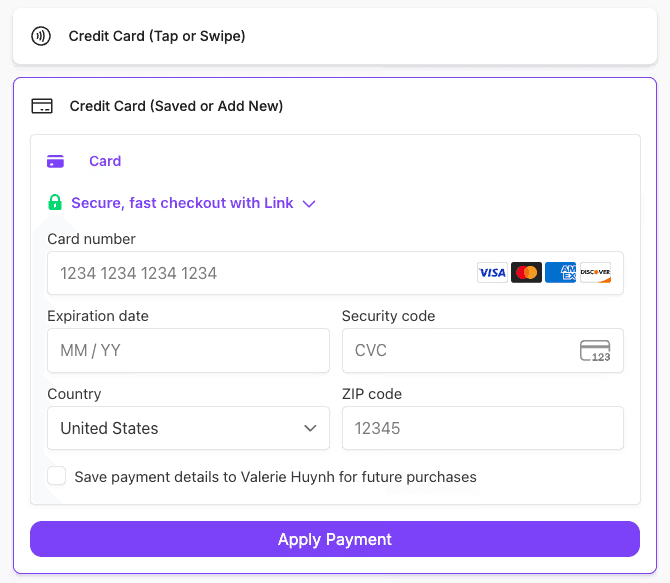Click the CVC card hint icon
The image size is (670, 583).
[x=595, y=351]
